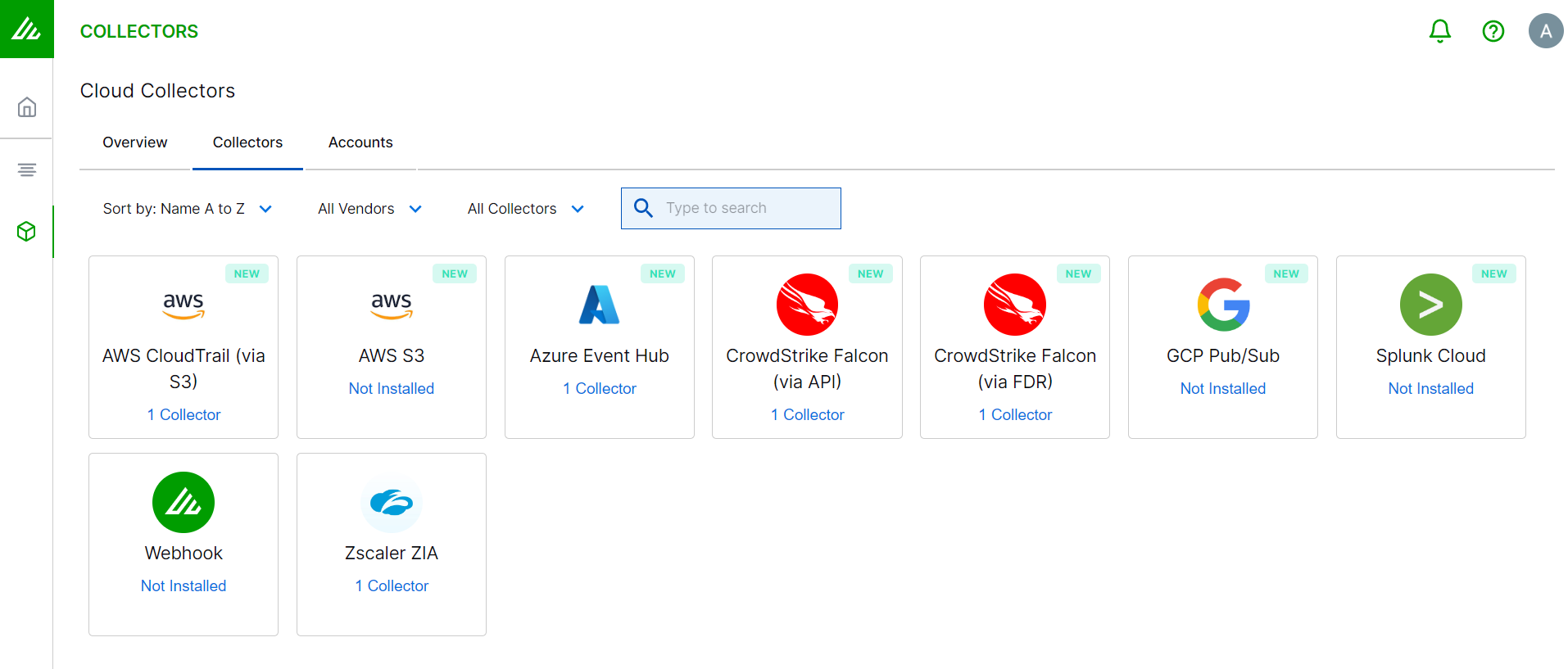This screenshot has height=669, width=1568.
Task: Open the home icon in the sidebar
Action: [x=27, y=107]
